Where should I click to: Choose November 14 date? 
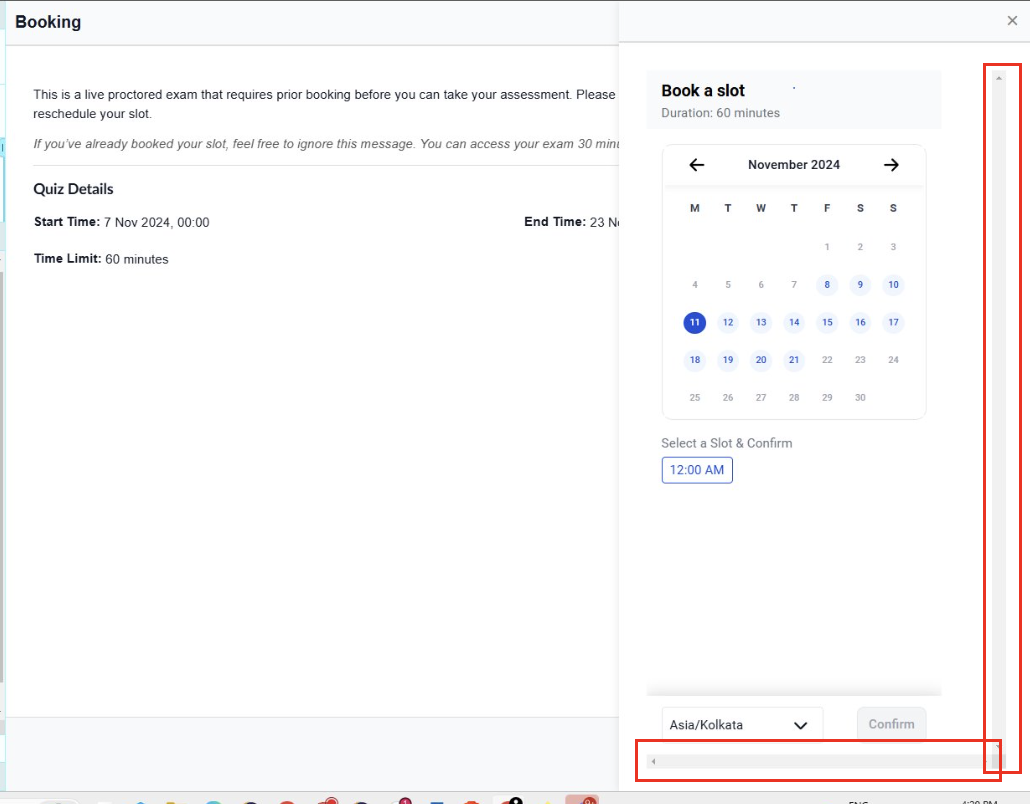(x=794, y=323)
